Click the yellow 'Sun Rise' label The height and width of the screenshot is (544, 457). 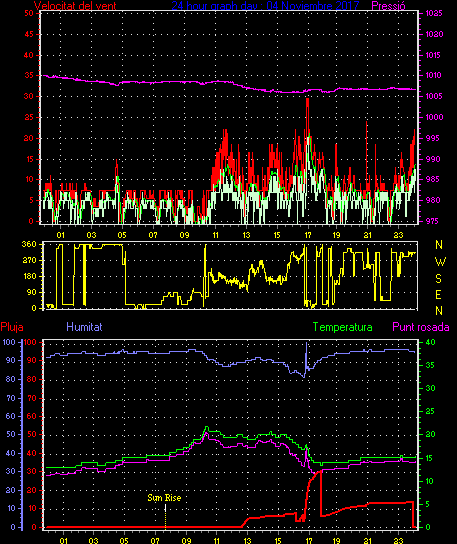click(164, 498)
